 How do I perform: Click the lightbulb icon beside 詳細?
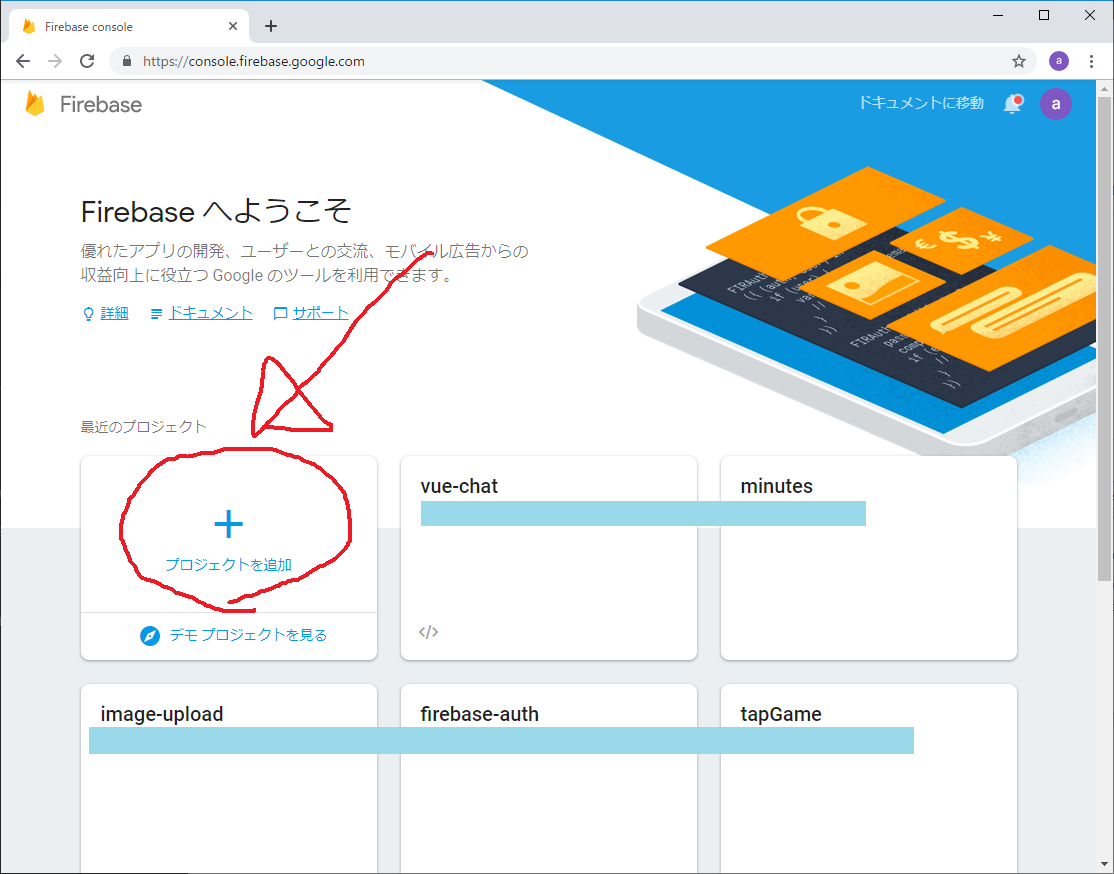[88, 313]
